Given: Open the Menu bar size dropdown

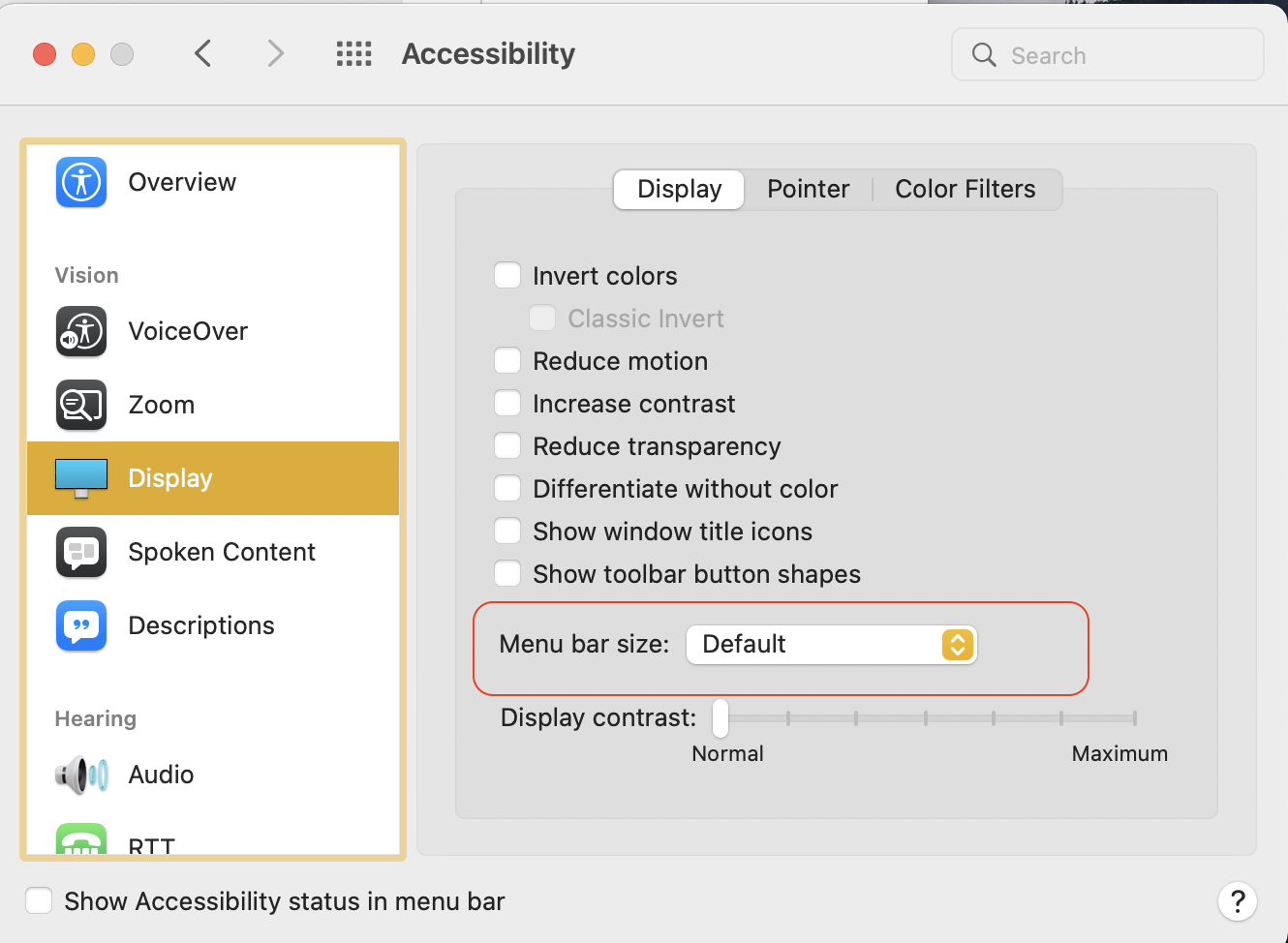Looking at the screenshot, I should pos(831,645).
